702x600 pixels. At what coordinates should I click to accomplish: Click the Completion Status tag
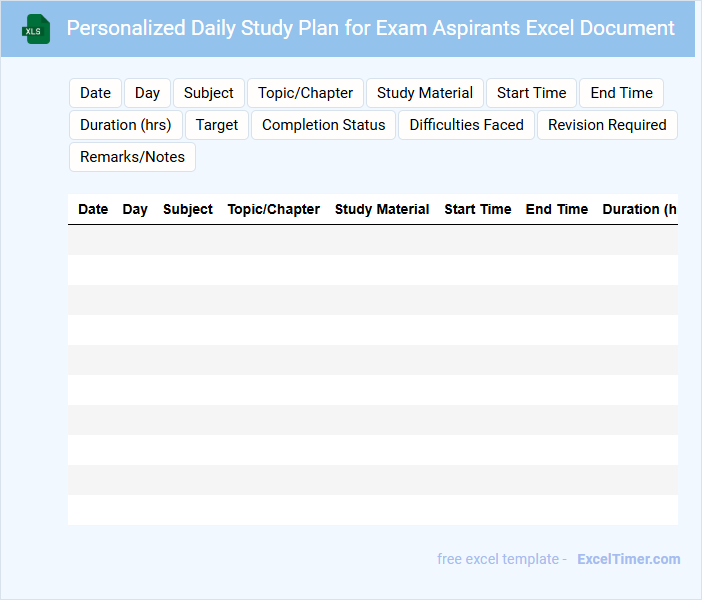(323, 125)
